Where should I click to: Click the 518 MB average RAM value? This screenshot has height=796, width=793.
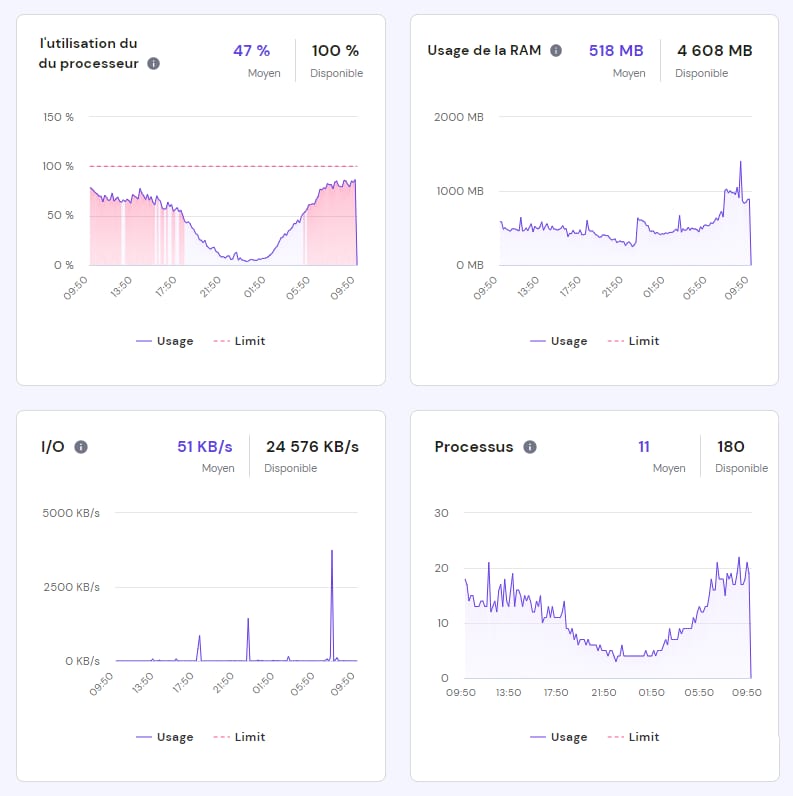point(616,50)
